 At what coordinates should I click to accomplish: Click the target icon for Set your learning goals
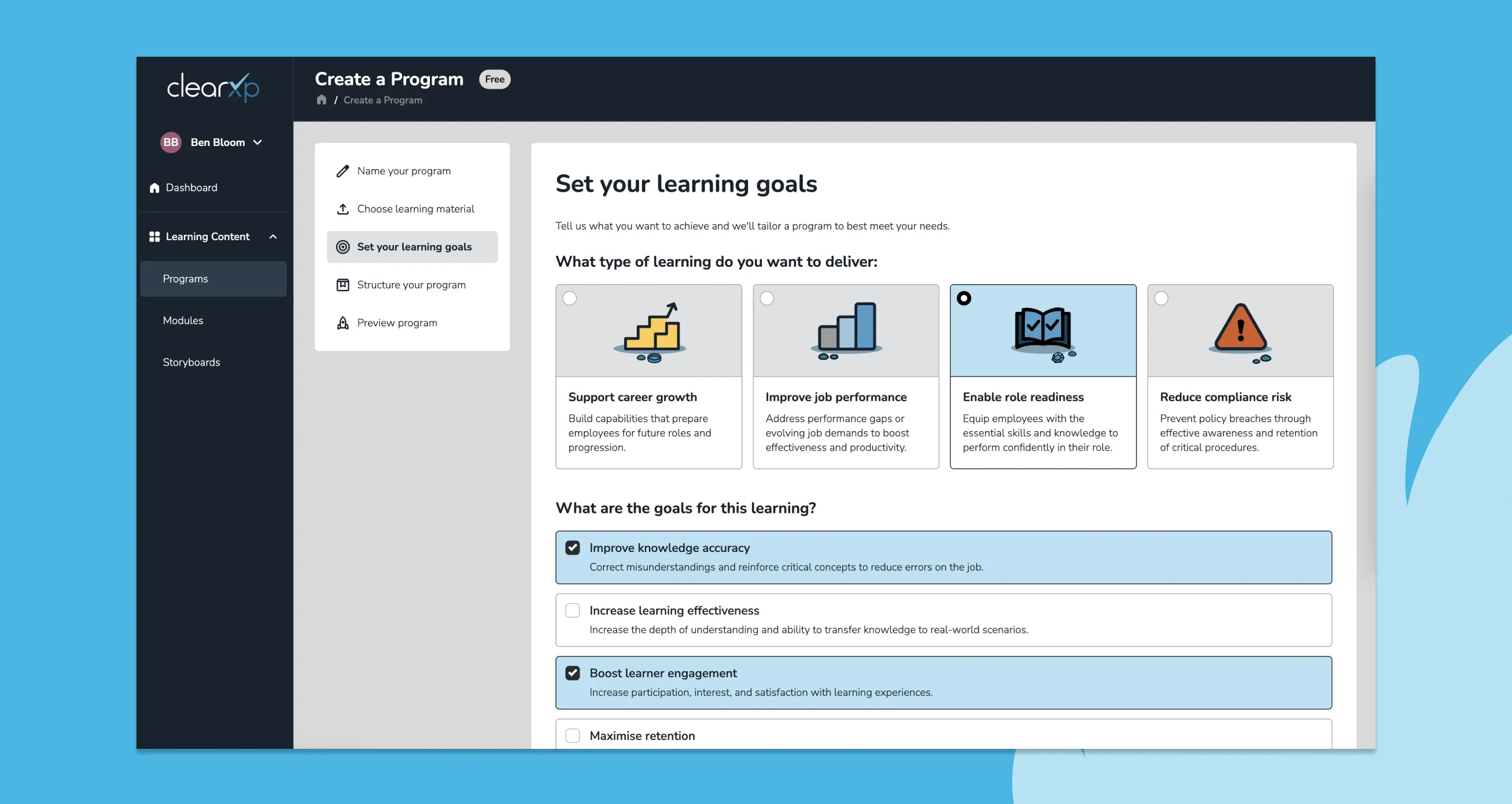[343, 247]
